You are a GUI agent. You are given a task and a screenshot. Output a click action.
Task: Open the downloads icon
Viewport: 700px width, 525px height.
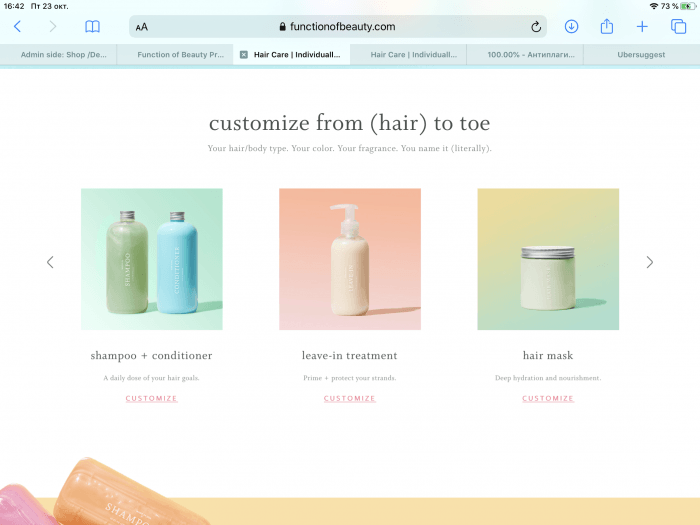tap(571, 26)
